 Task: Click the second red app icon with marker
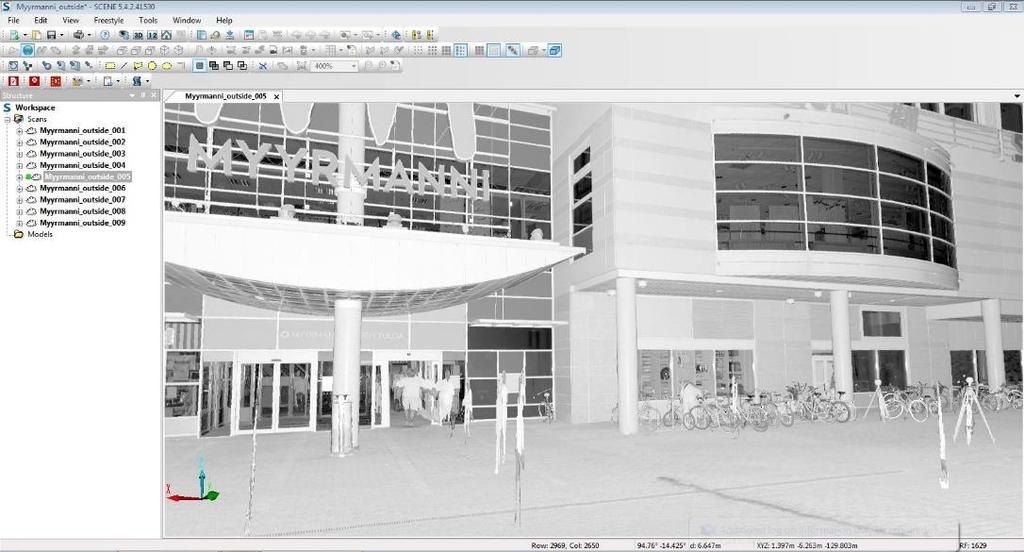(35, 81)
